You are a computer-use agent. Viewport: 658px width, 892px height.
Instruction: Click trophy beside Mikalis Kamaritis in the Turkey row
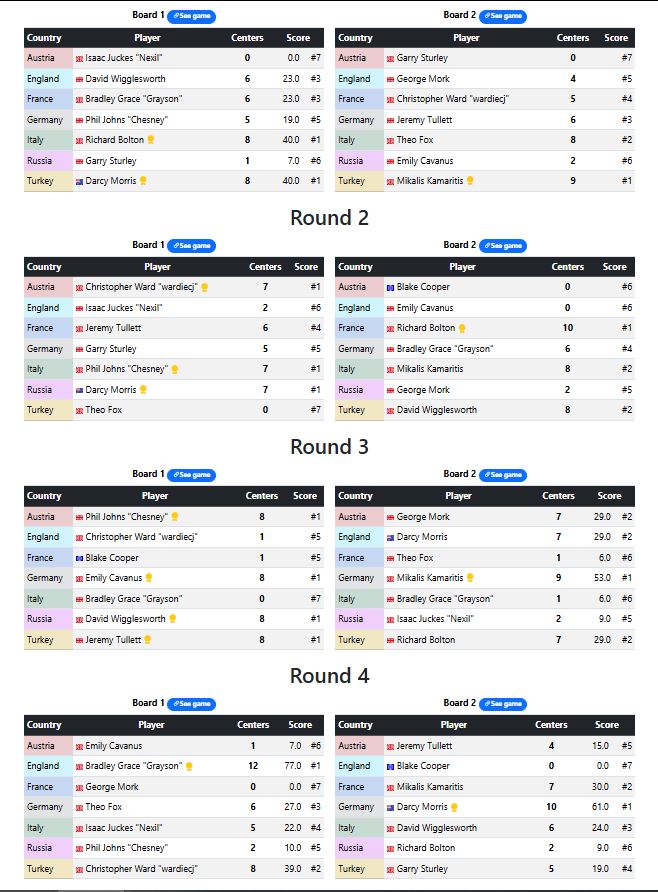click(470, 181)
